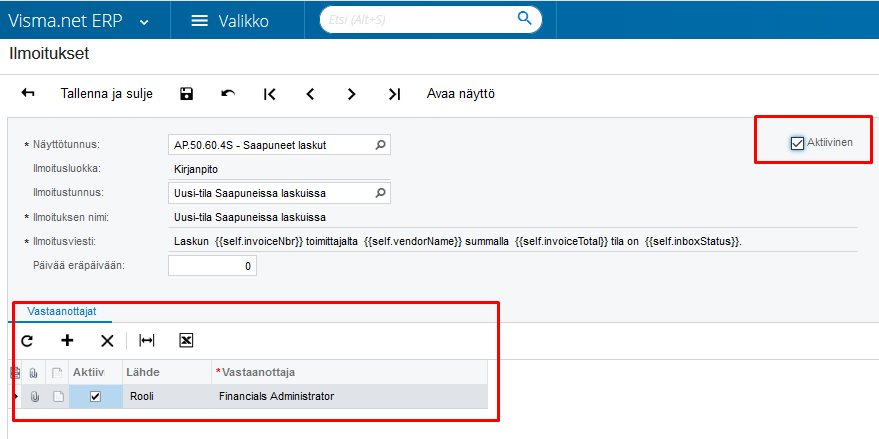The width and height of the screenshot is (879, 439).
Task: Fit grid columns to width
Action: [x=147, y=341]
